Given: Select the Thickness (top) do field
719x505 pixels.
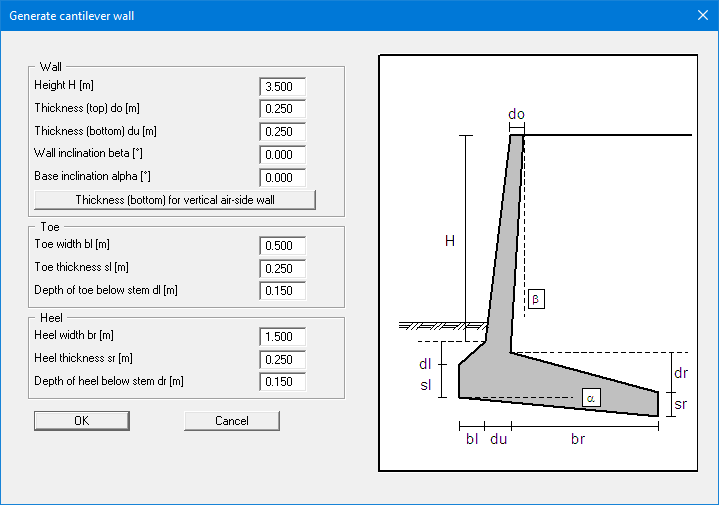Looking at the screenshot, I should point(282,109).
